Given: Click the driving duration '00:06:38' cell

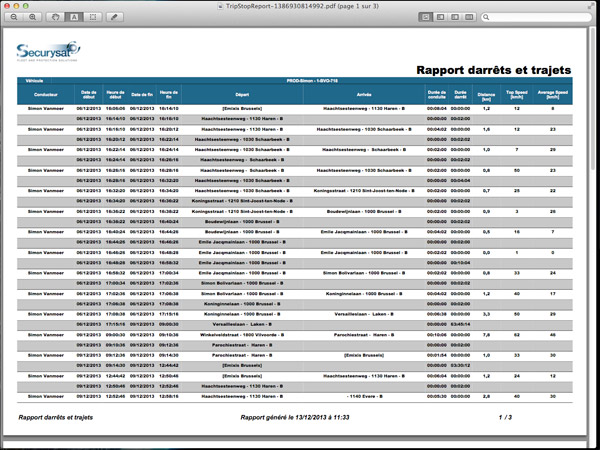Looking at the screenshot, I should pyautogui.click(x=437, y=314).
